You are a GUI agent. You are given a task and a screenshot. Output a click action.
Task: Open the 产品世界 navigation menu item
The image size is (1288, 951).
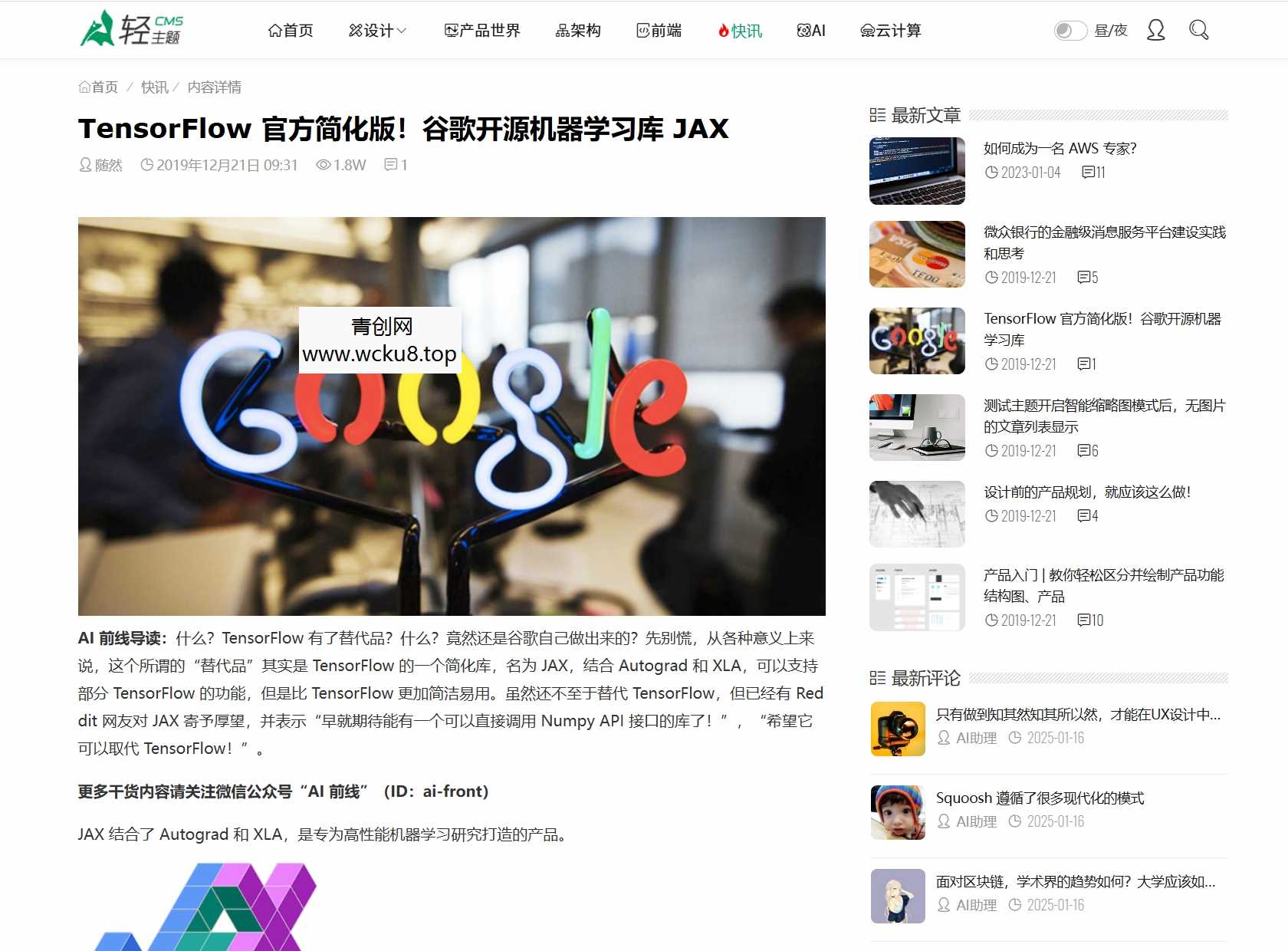pos(481,31)
